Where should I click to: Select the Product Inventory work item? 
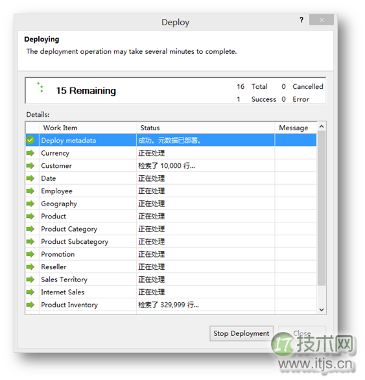point(171,305)
